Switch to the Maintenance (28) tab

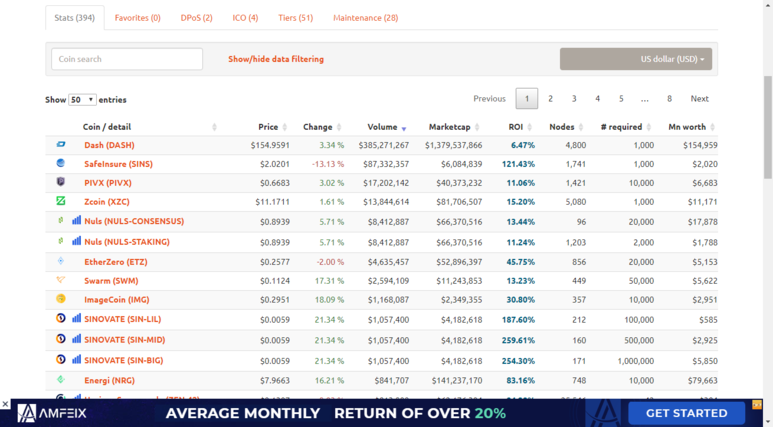(x=365, y=18)
